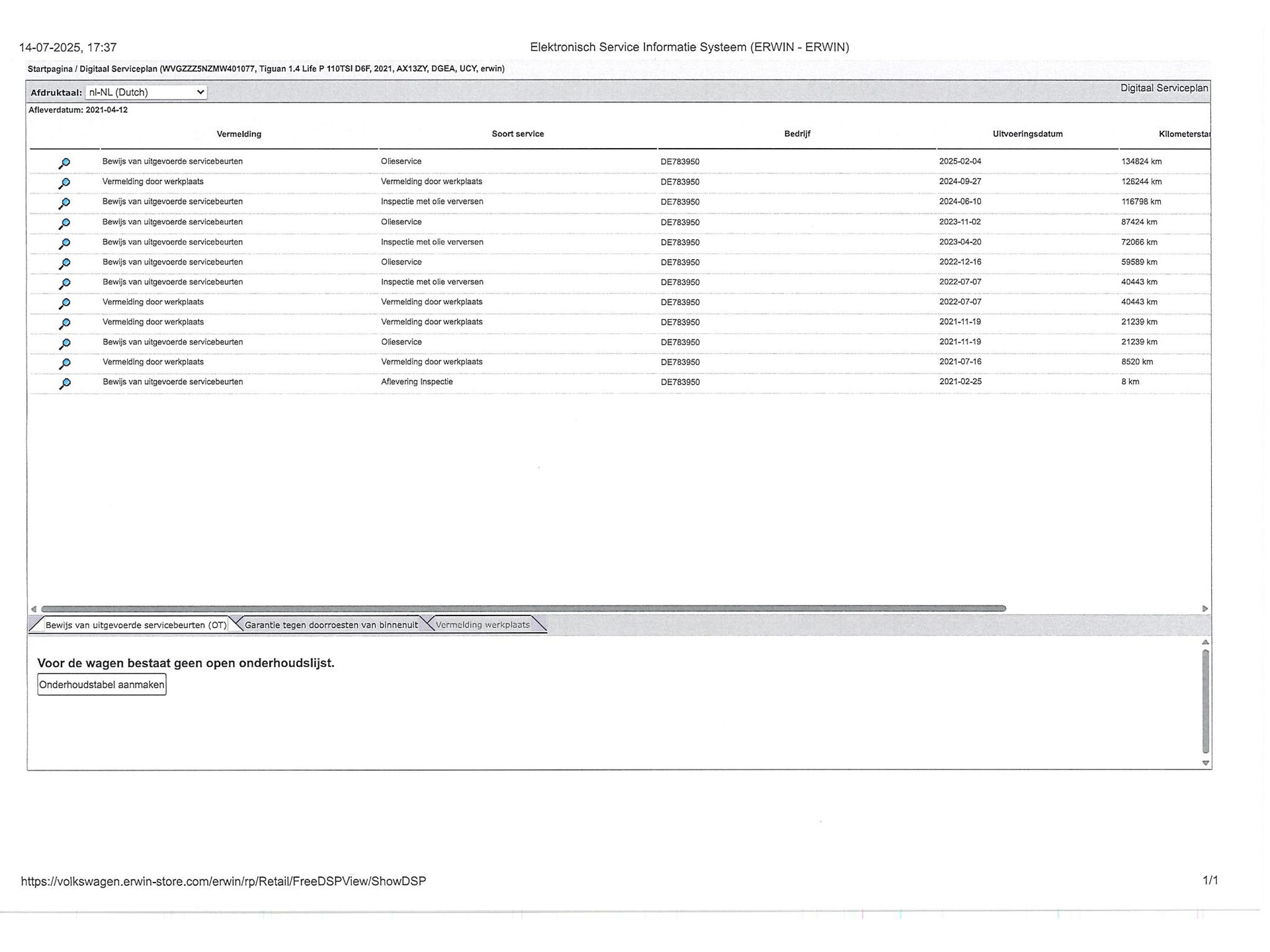Click the right arrow of the horizontal scrollbar
This screenshot has height=952, width=1270.
point(1205,609)
